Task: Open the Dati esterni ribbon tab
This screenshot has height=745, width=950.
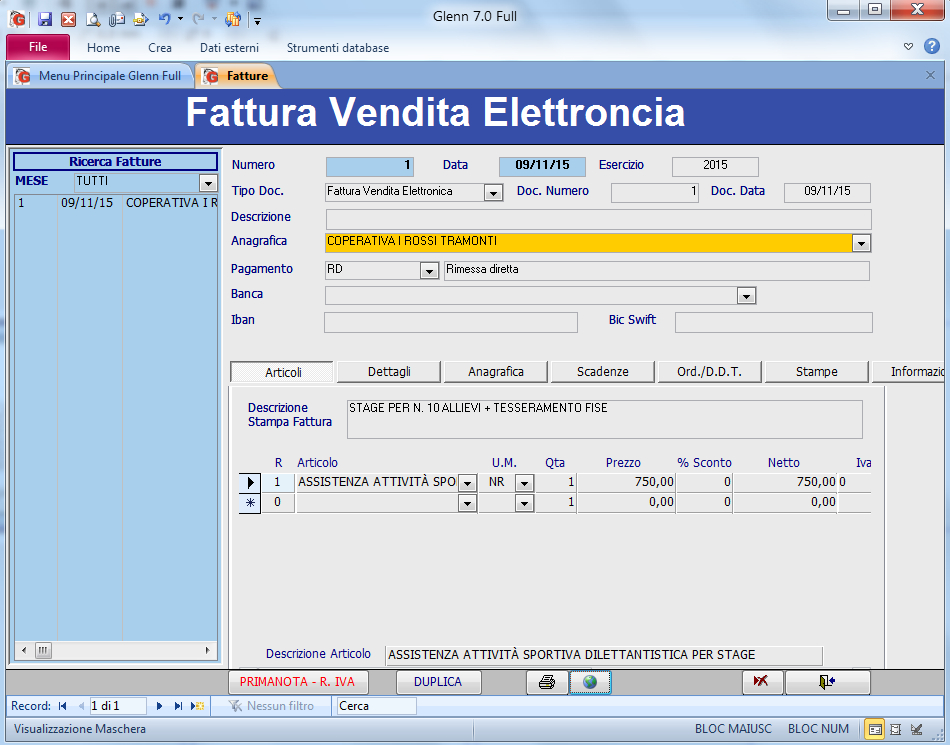Action: [x=230, y=47]
